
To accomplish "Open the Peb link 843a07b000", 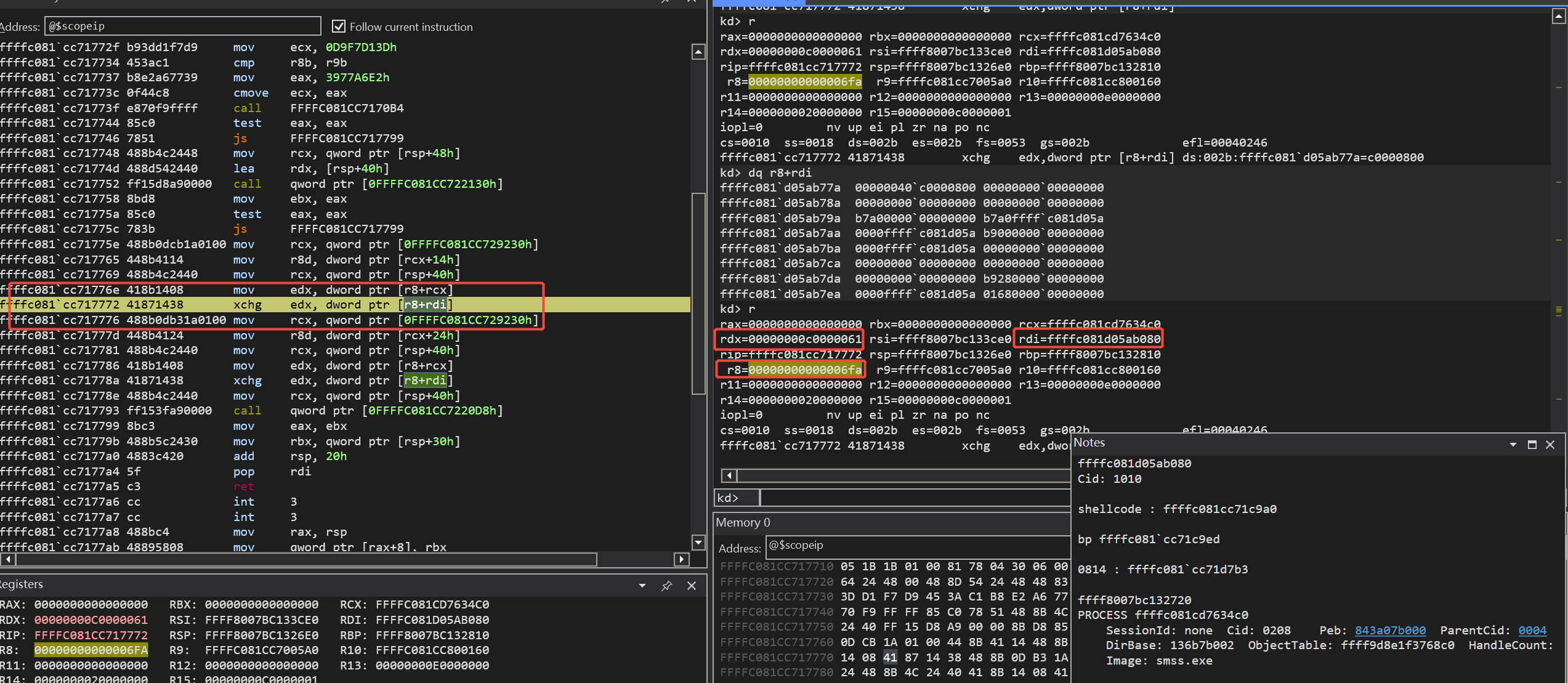I will tap(1390, 630).
